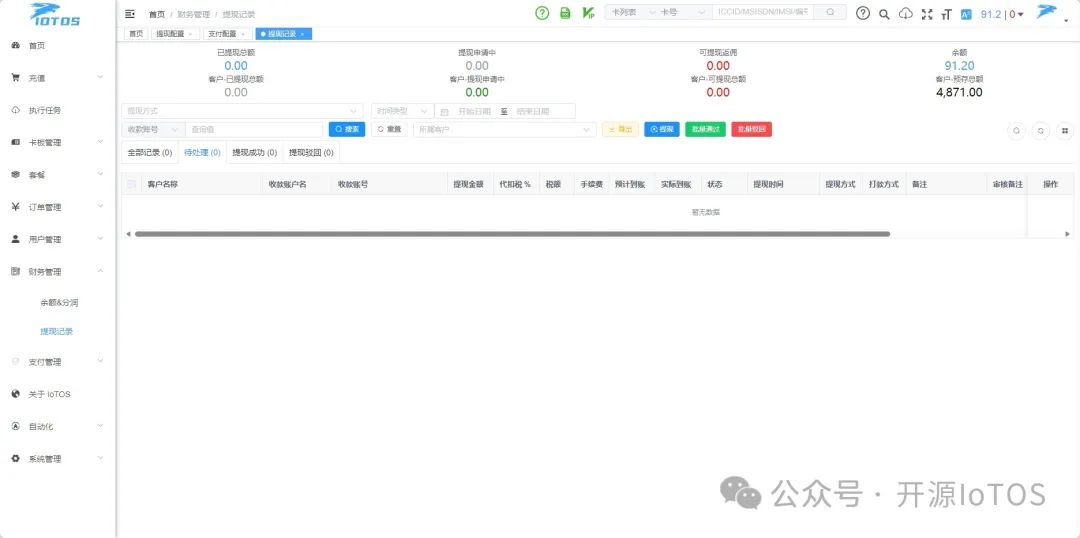
Task: Click the right arrow of table scrollbar
Action: 1068,234
